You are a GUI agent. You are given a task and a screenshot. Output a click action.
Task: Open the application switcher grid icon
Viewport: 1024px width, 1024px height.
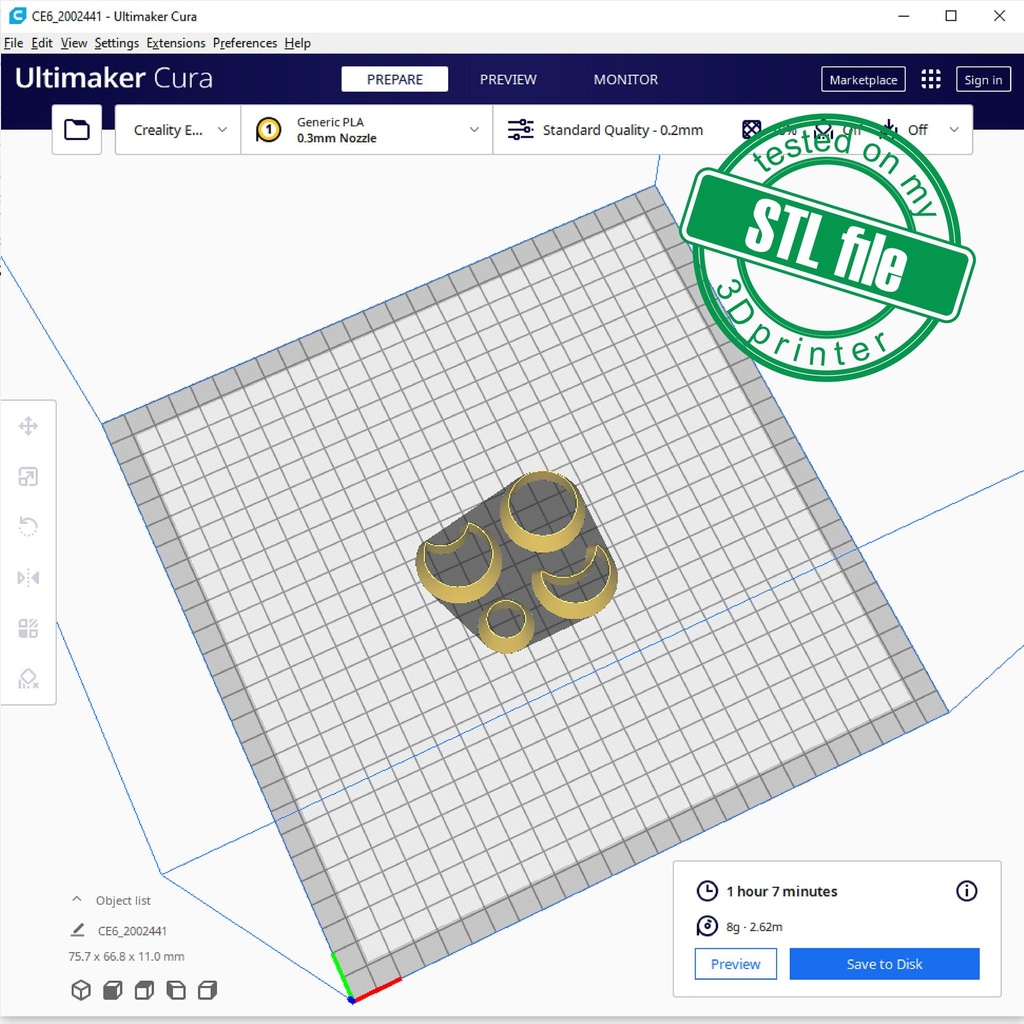click(931, 80)
